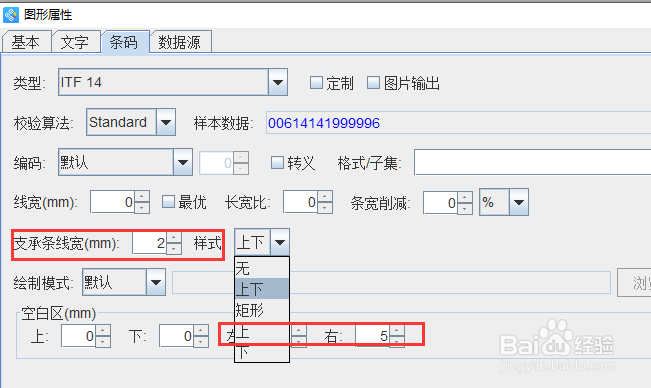This screenshot has height=388, width=651.
Task: Click the 样本数据 input field
Action: pos(458,123)
